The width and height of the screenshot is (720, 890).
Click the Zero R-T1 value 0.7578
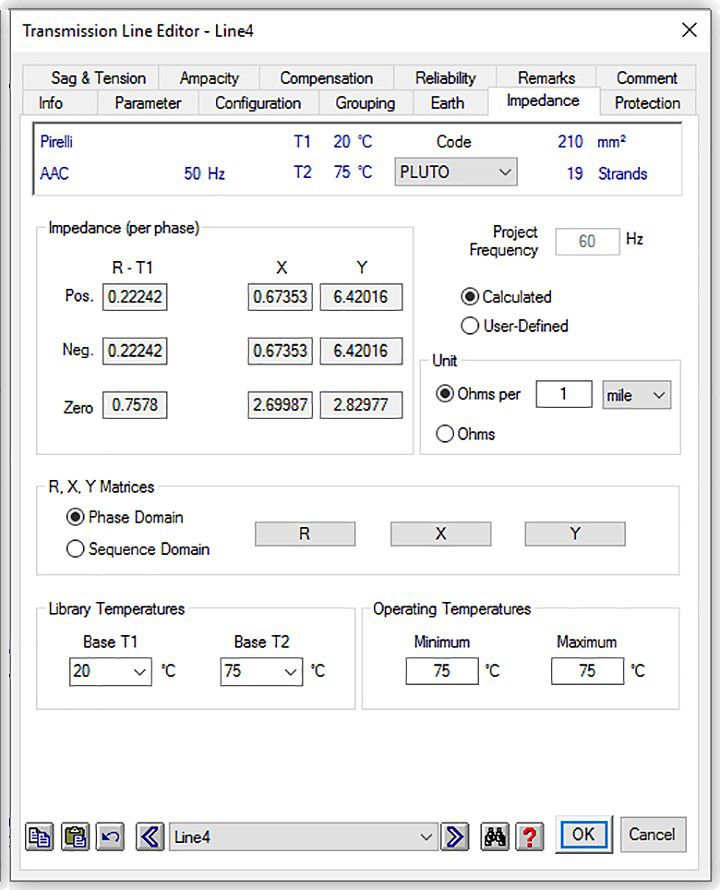click(x=135, y=405)
